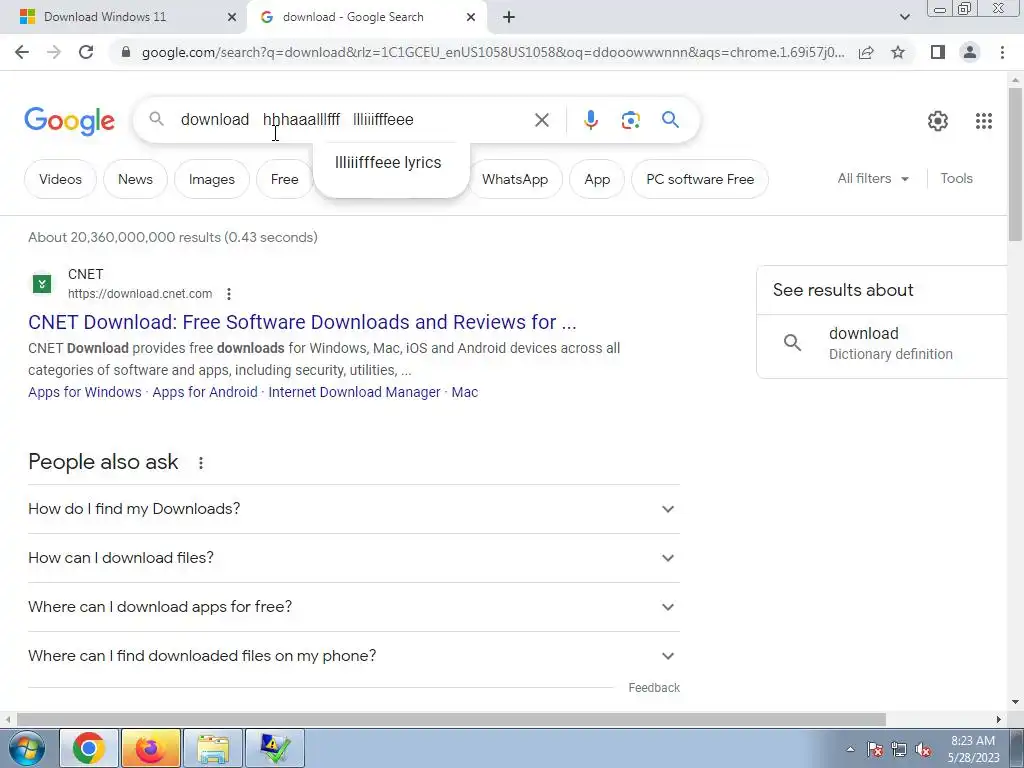Start search by voice microphone
This screenshot has height=768, width=1024.
590,120
